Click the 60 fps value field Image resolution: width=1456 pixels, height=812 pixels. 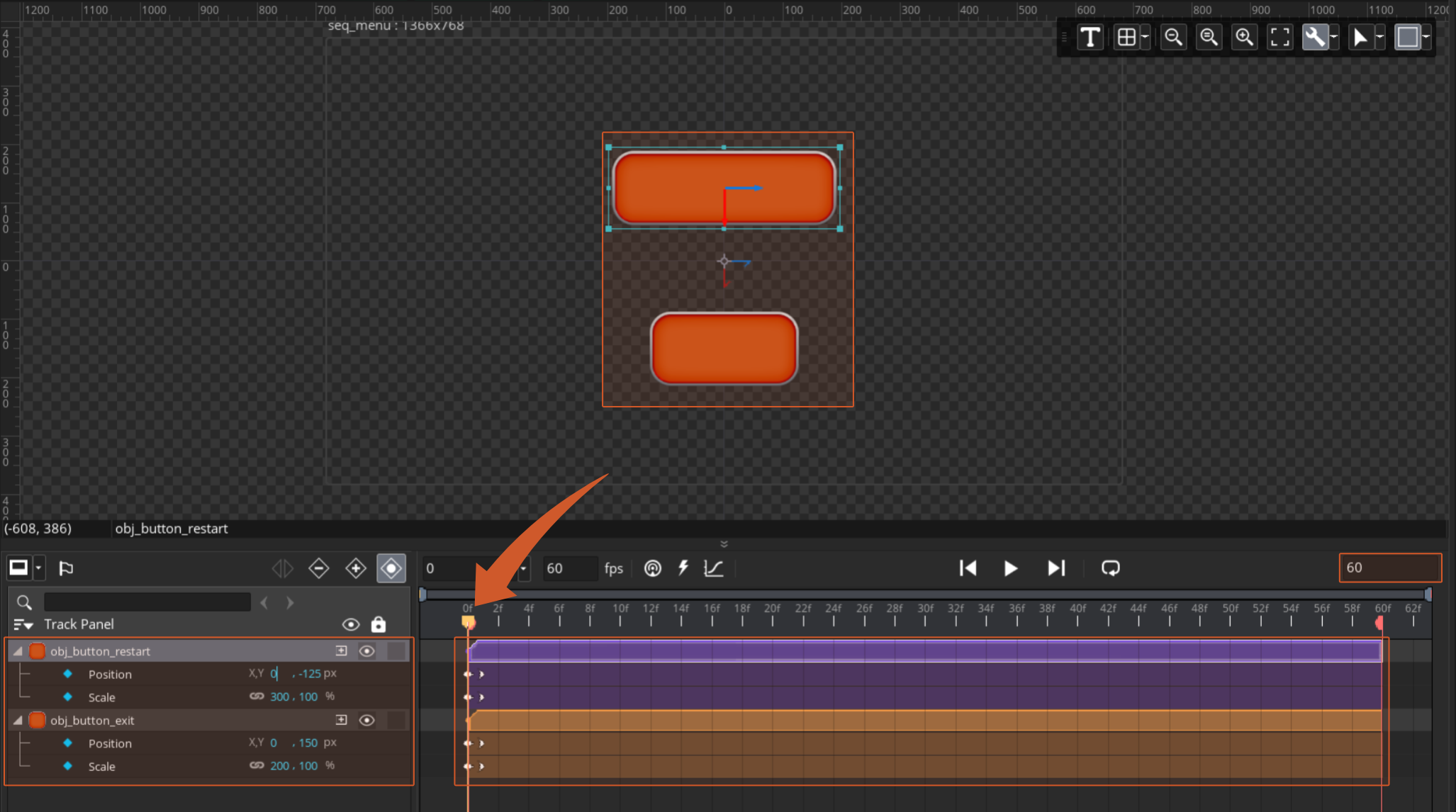coord(571,568)
